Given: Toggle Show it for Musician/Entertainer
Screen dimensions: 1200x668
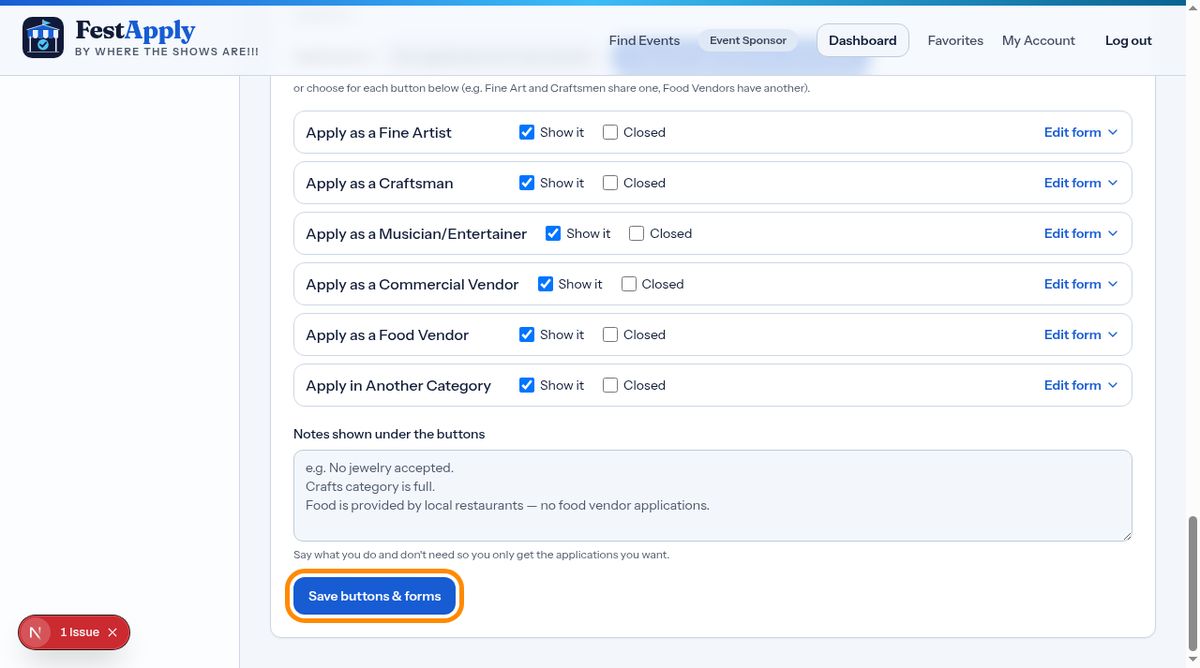Looking at the screenshot, I should pos(553,233).
